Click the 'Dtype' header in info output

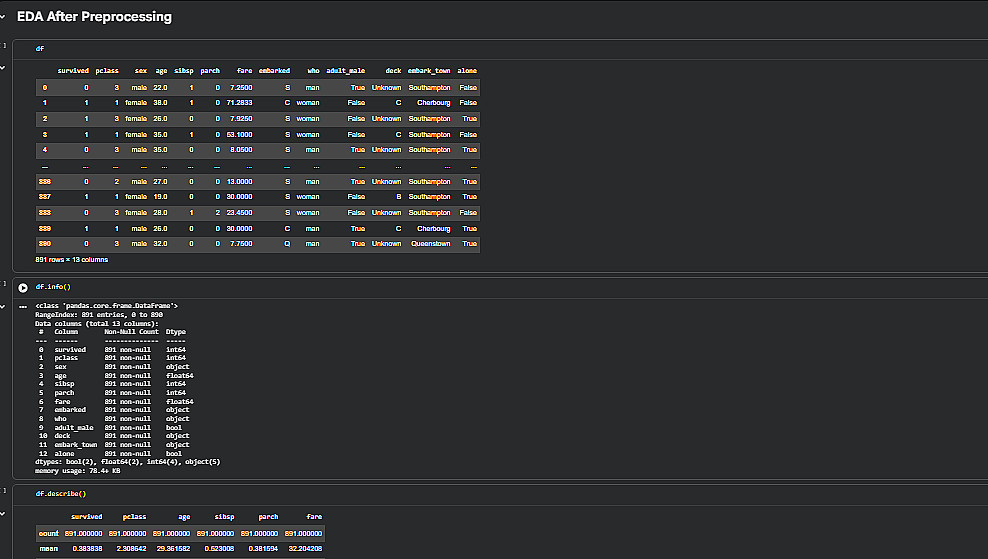176,331
